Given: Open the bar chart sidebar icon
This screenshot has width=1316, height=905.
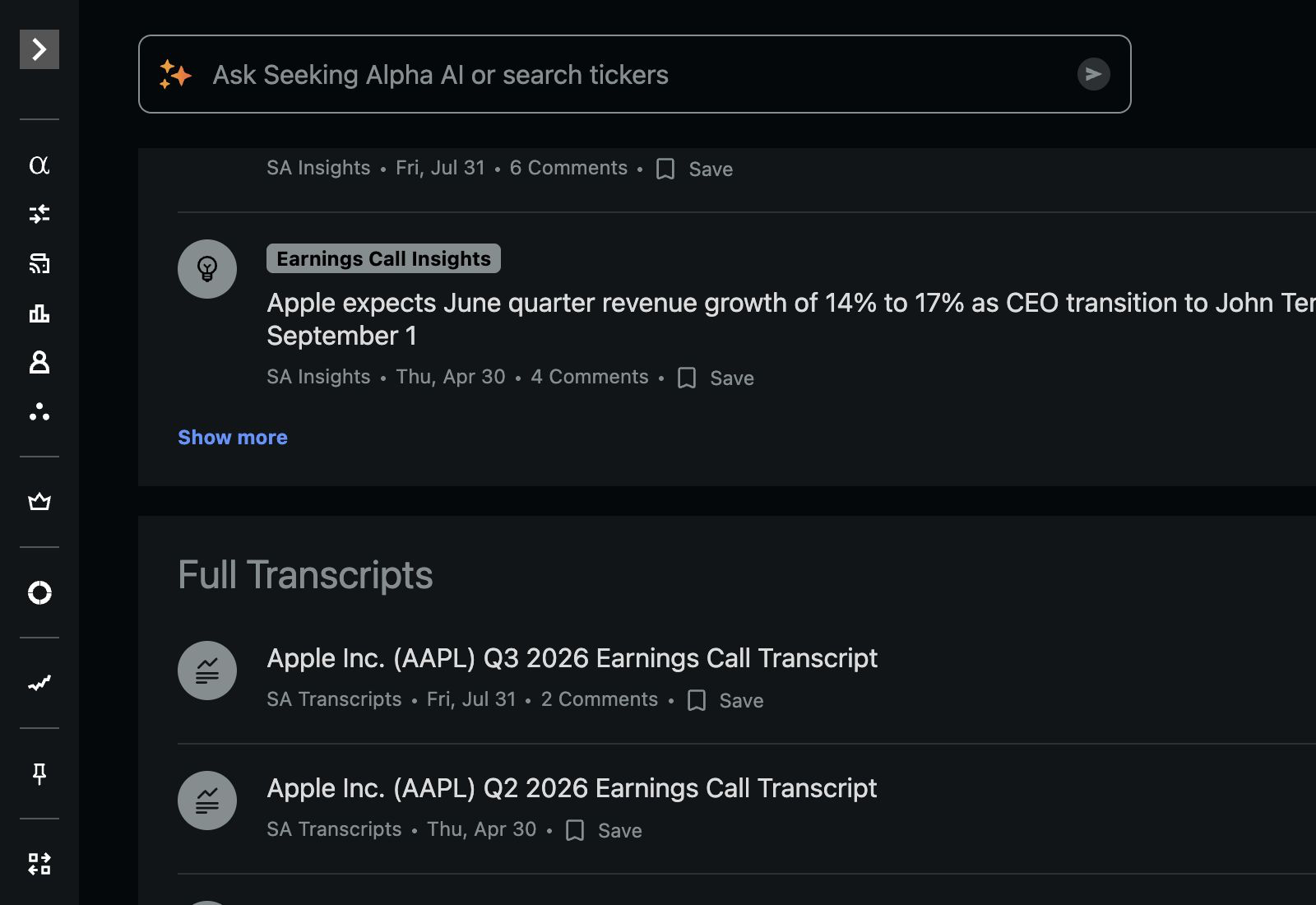Looking at the screenshot, I should coord(39,313).
